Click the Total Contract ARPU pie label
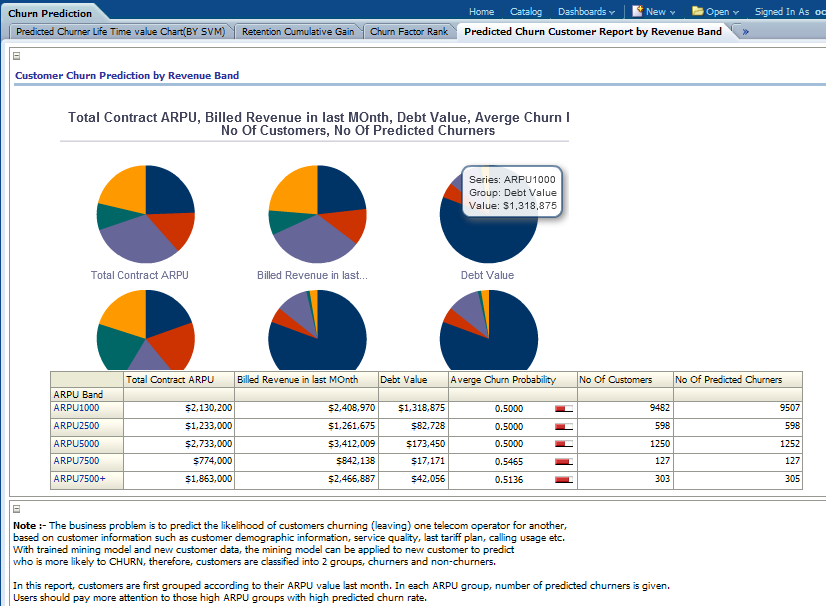This screenshot has height=606, width=826. click(x=140, y=275)
